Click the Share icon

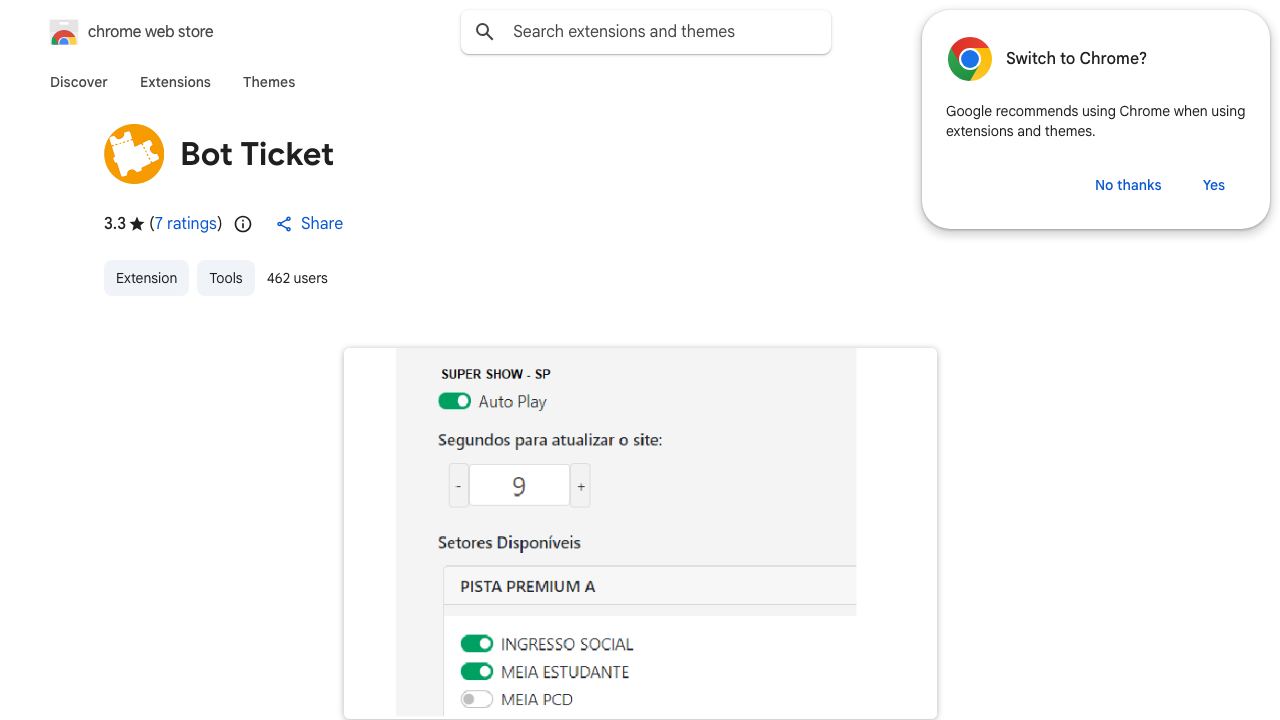coord(284,224)
